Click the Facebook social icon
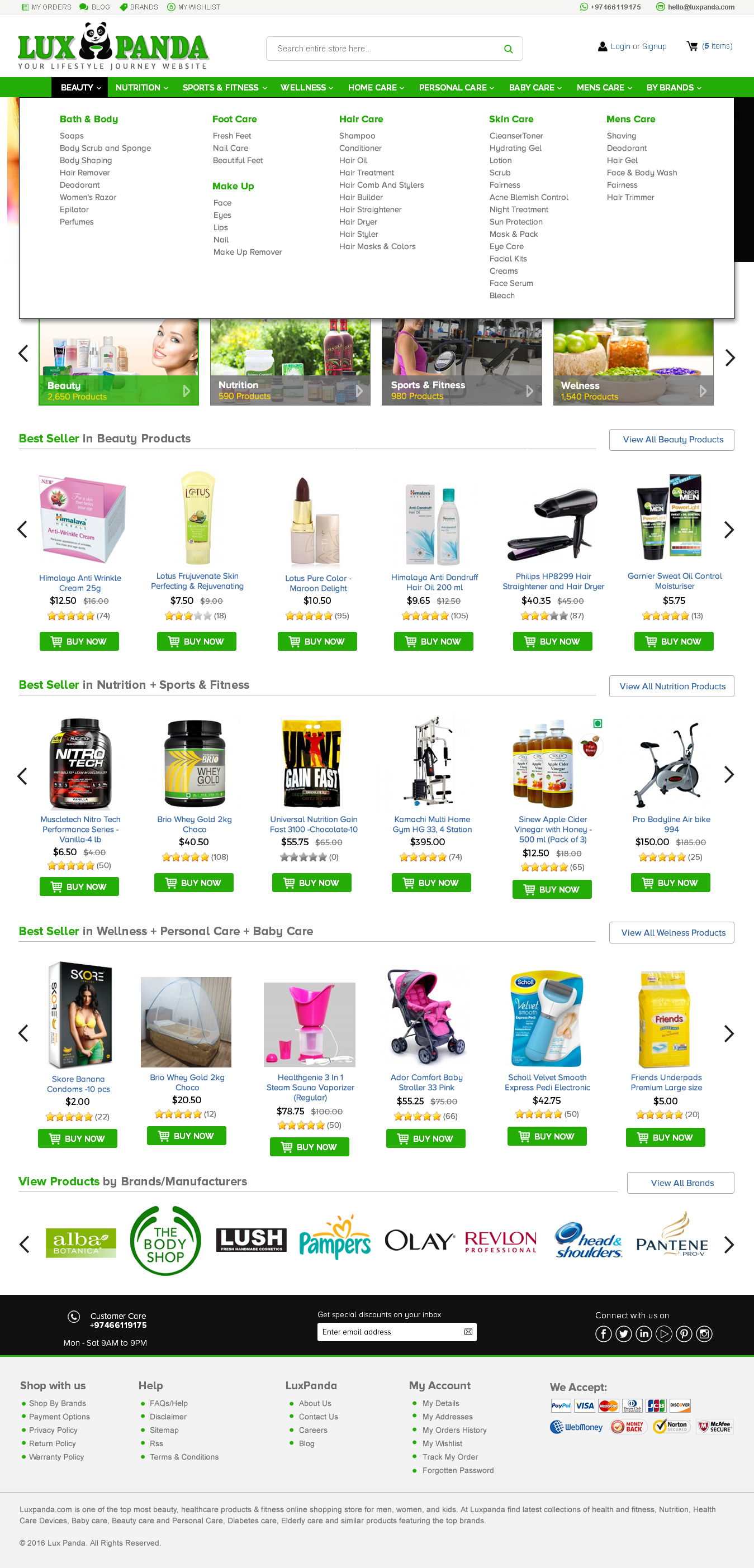Screen dimensions: 754x1568 click(x=603, y=1333)
